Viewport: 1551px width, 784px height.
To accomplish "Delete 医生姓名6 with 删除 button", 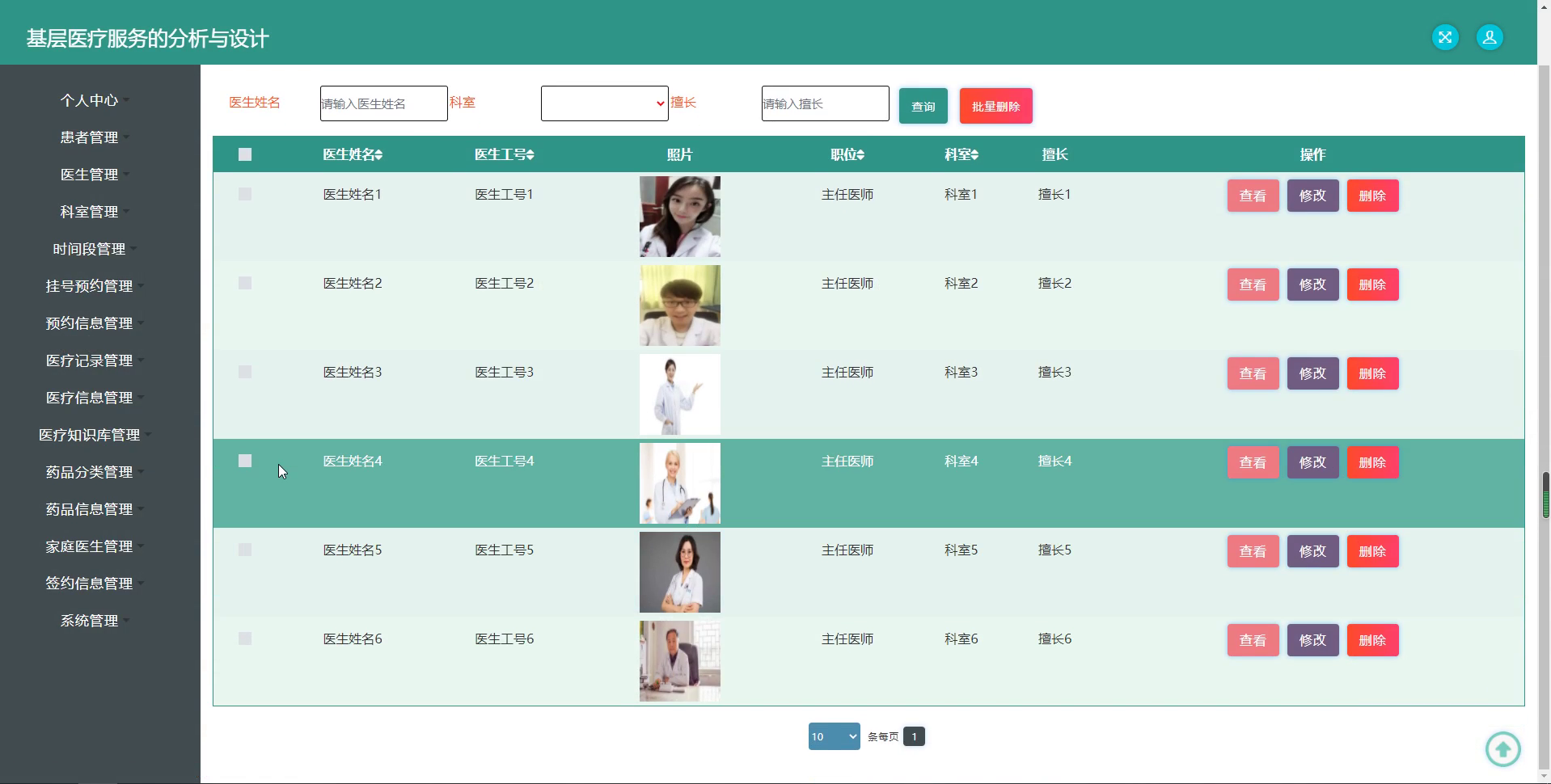I will click(1373, 640).
